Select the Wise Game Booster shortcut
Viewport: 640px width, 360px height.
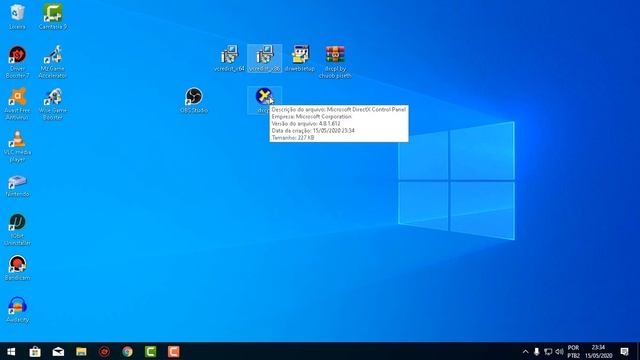pos(53,103)
